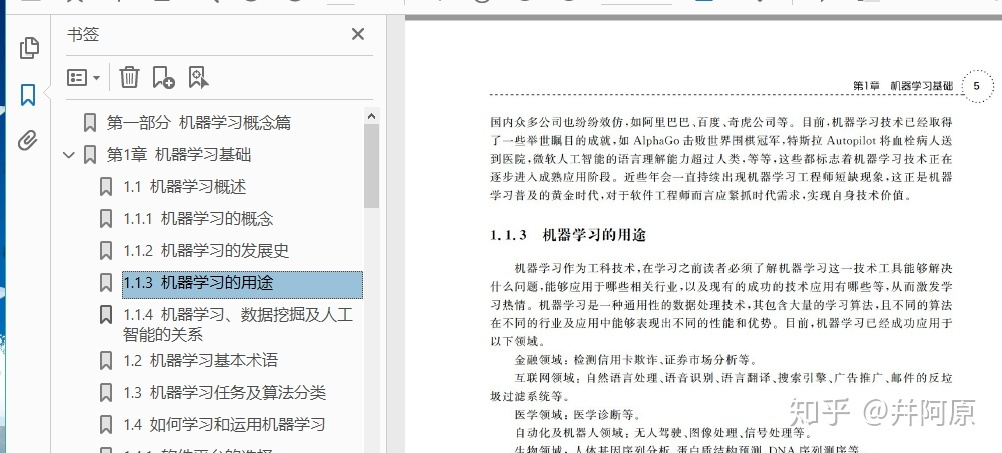Collapse the 第1章 机器学习基础 bookmark
Image resolution: width=1002 pixels, height=453 pixels.
[69, 155]
